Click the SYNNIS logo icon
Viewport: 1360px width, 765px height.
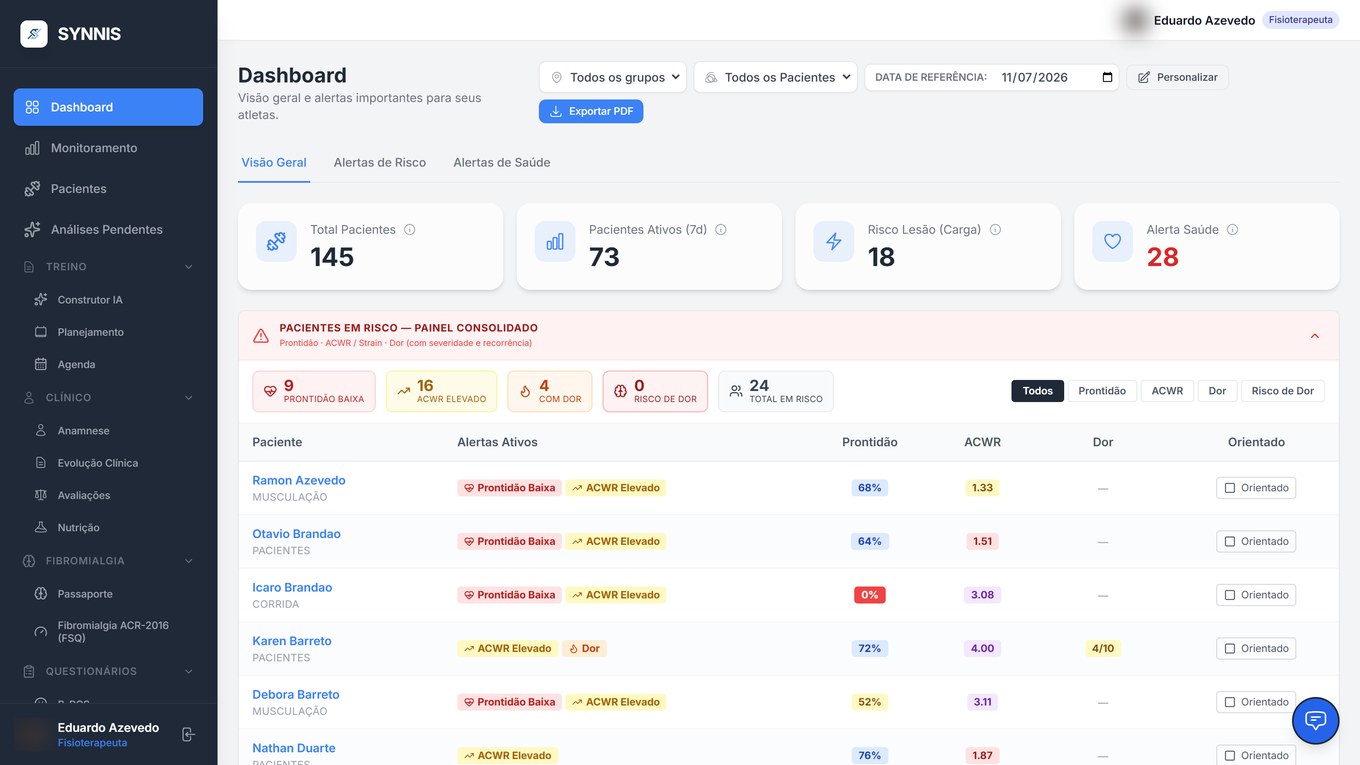(34, 34)
